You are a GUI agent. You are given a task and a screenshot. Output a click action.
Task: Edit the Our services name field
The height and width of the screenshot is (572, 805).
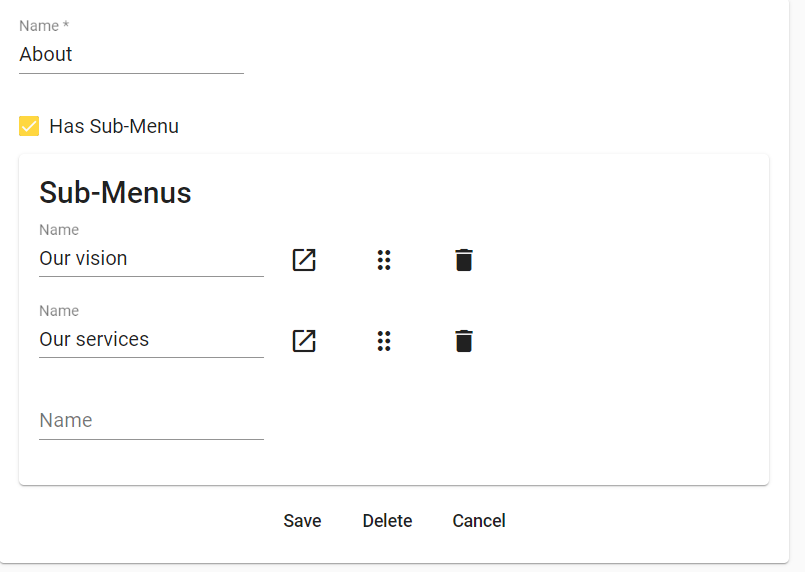coord(151,340)
